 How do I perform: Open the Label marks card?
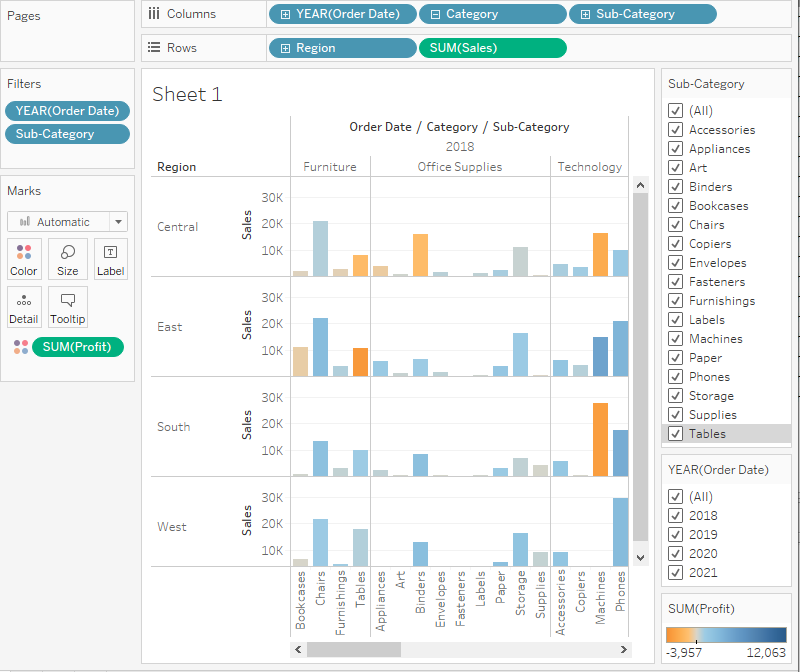pyautogui.click(x=111, y=258)
